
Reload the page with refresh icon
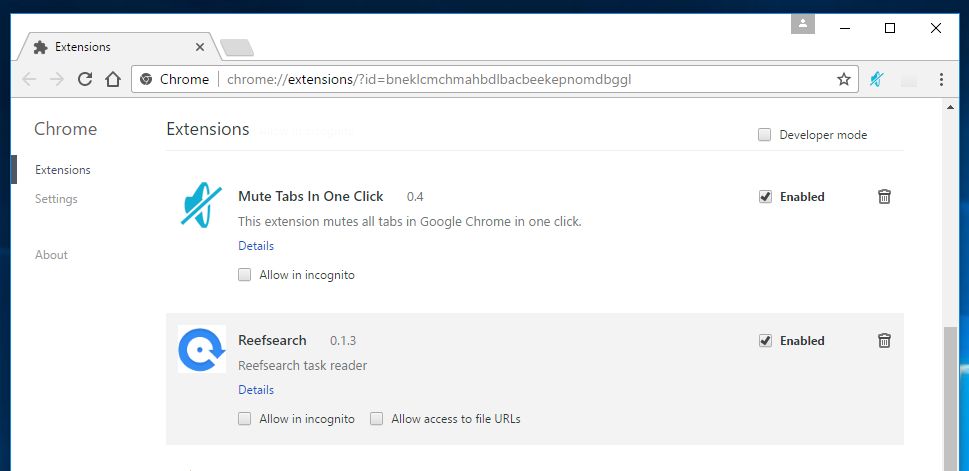click(x=85, y=78)
